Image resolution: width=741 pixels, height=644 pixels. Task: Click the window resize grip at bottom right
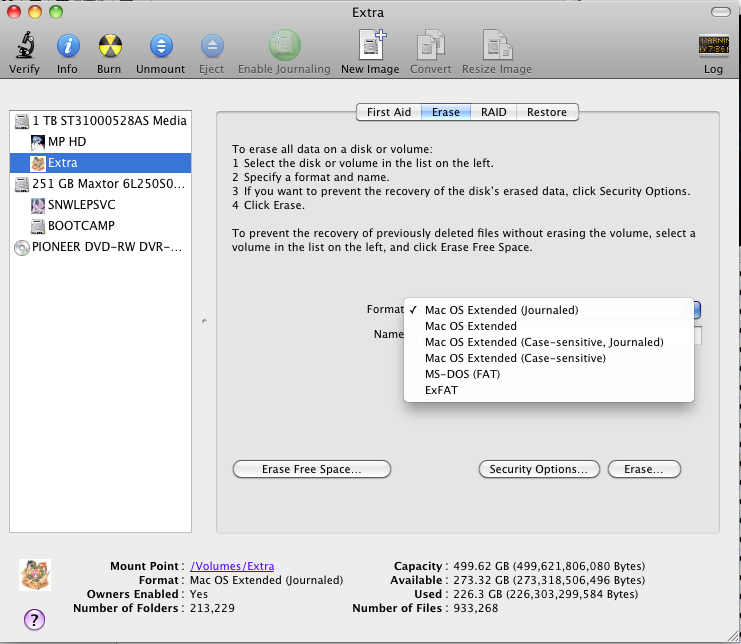tap(734, 637)
